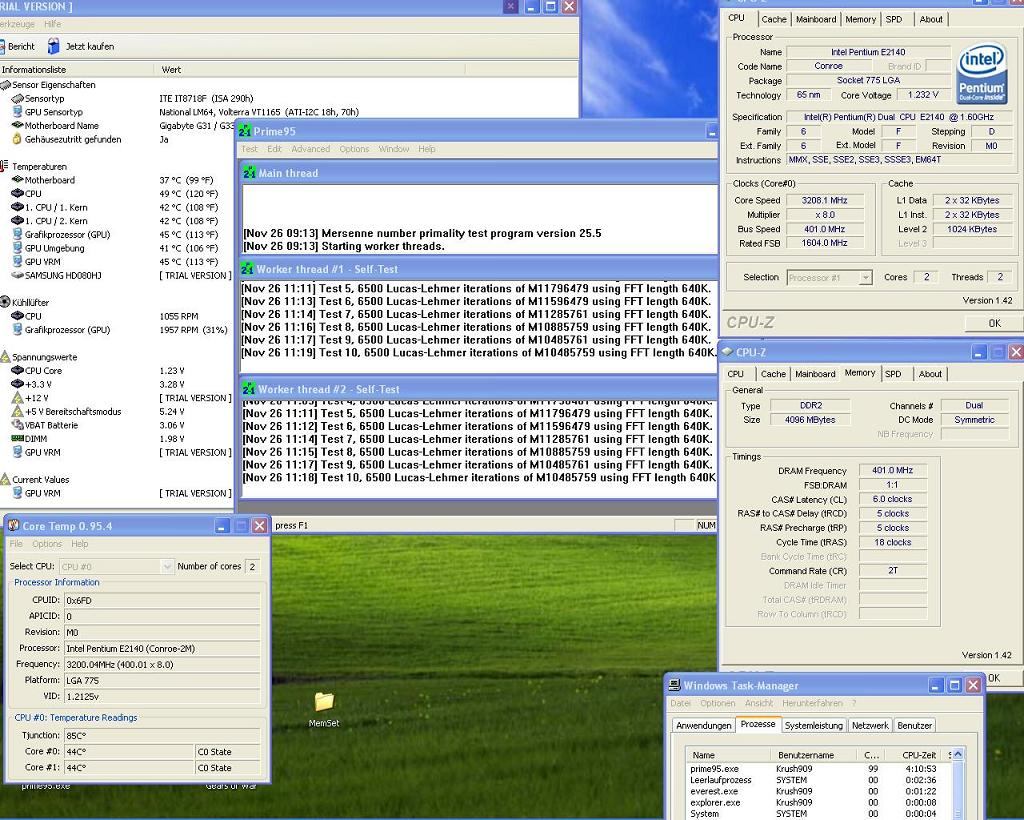Image resolution: width=1024 pixels, height=820 pixels.
Task: Click the DIMM memory module icon
Action: pyautogui.click(x=17, y=438)
